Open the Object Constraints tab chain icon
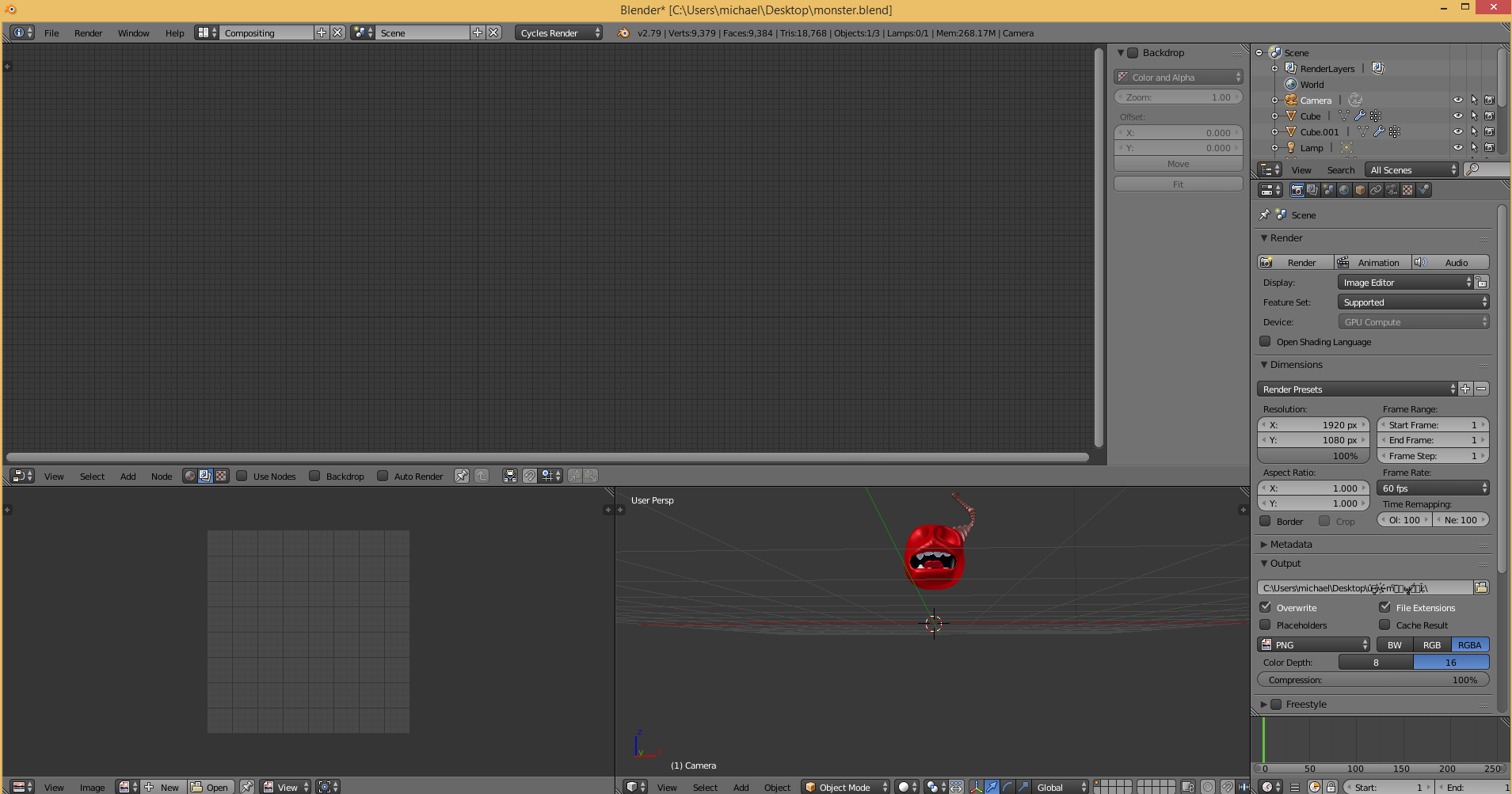The height and width of the screenshot is (794, 1512). pyautogui.click(x=1376, y=190)
